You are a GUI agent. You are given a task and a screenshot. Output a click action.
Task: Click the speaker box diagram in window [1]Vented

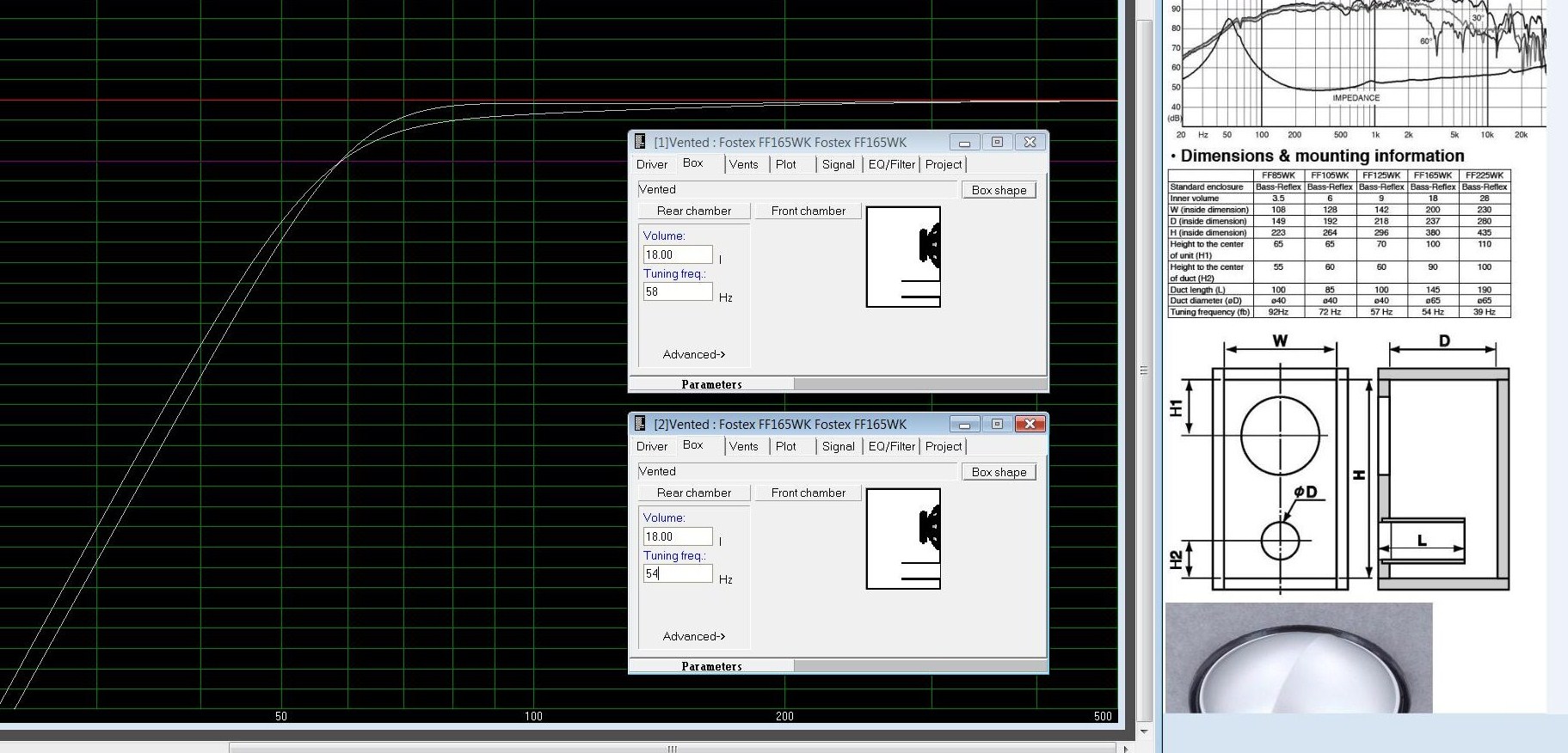[903, 257]
